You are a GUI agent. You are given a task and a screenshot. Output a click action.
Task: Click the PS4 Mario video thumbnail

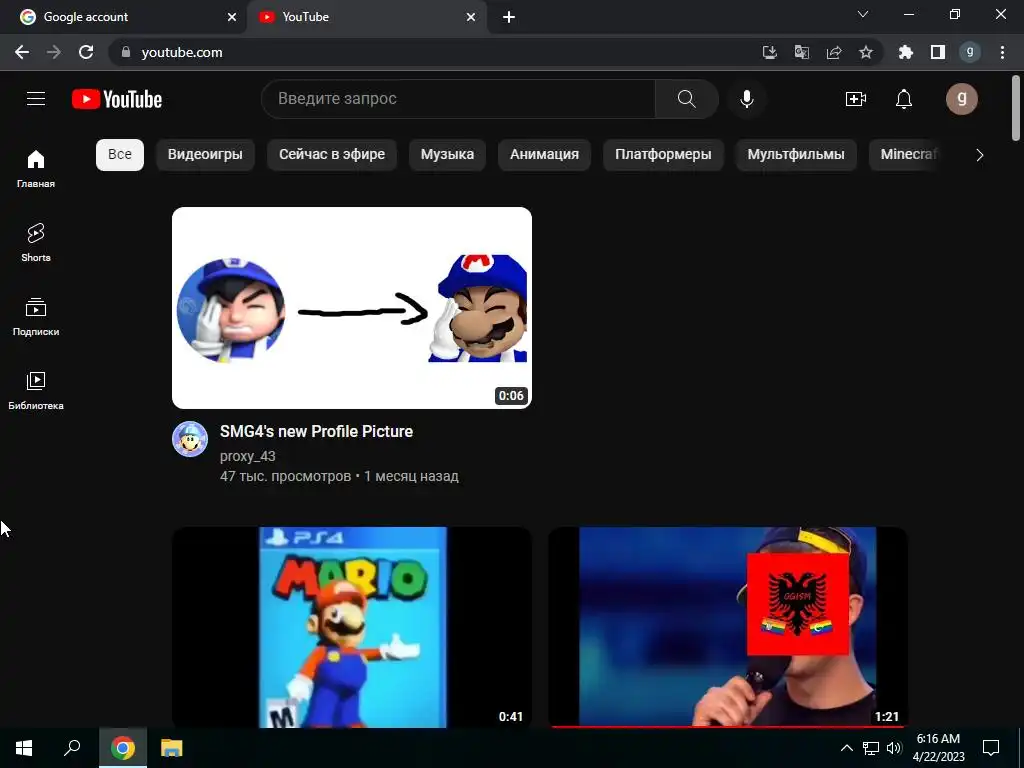(352, 628)
